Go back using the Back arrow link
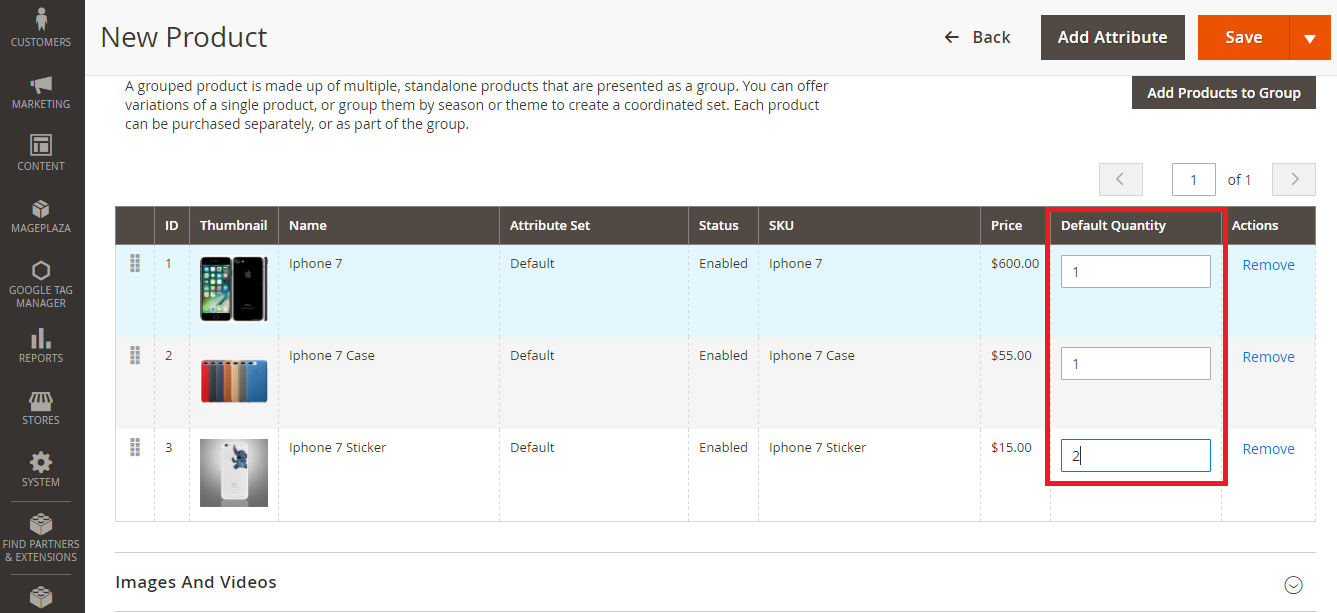Screen dimensions: 1337x613 pyautogui.click(x=977, y=37)
